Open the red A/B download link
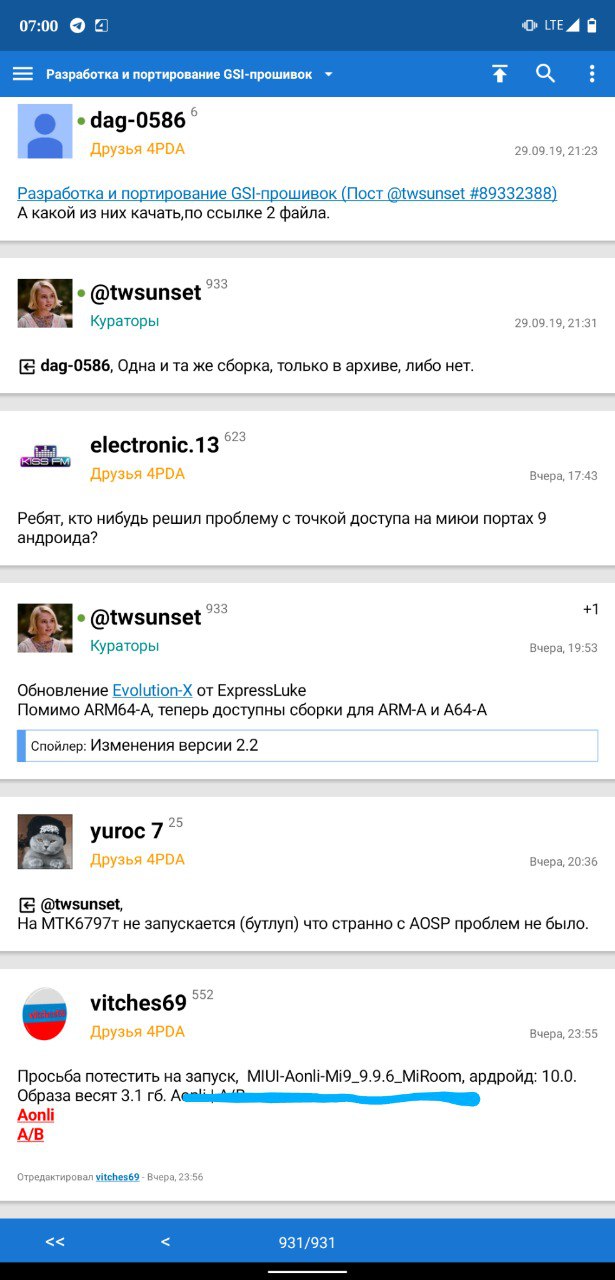The width and height of the screenshot is (615, 1280). coord(31,1135)
